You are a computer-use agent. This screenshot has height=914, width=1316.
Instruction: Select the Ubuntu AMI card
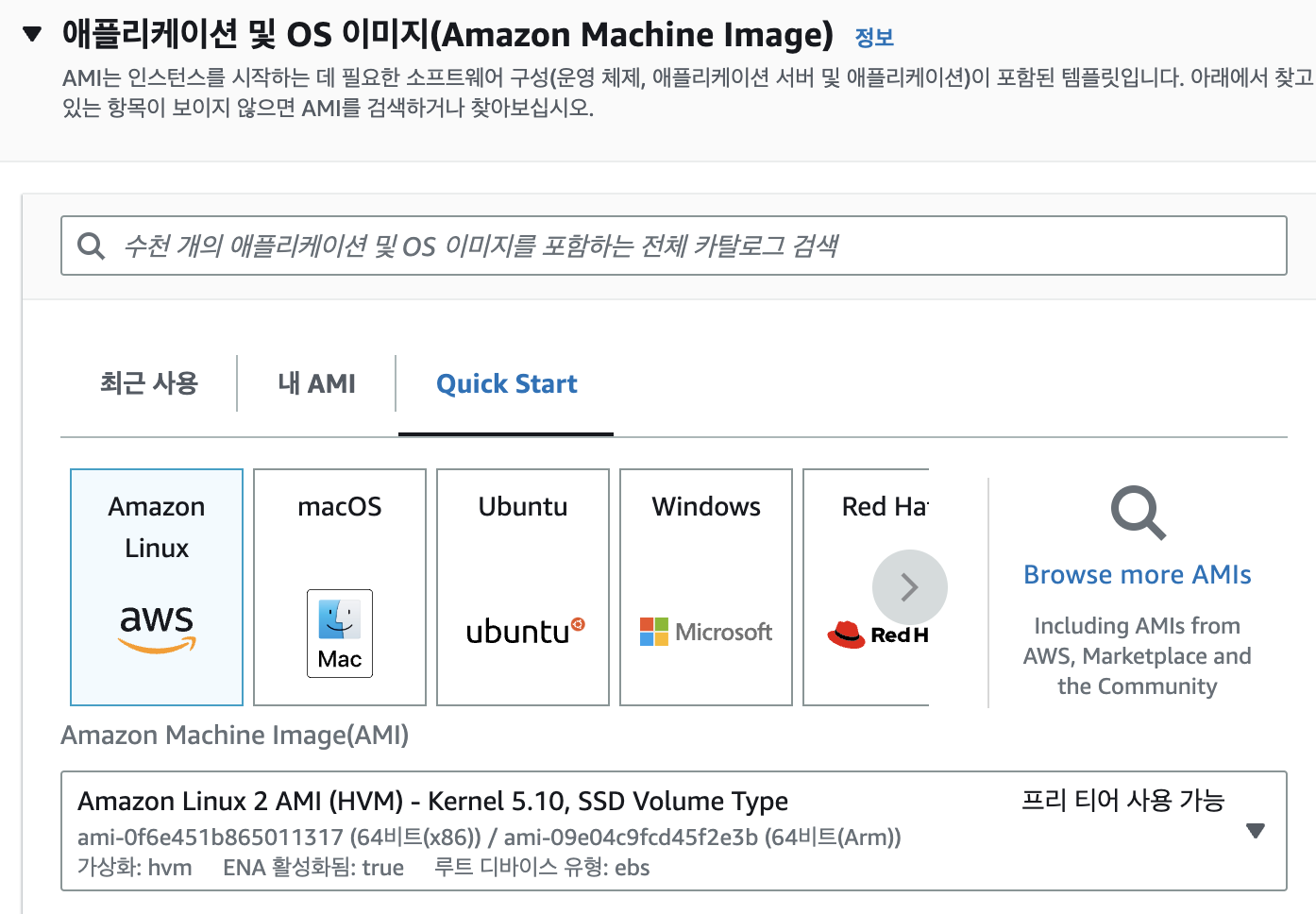pos(523,586)
